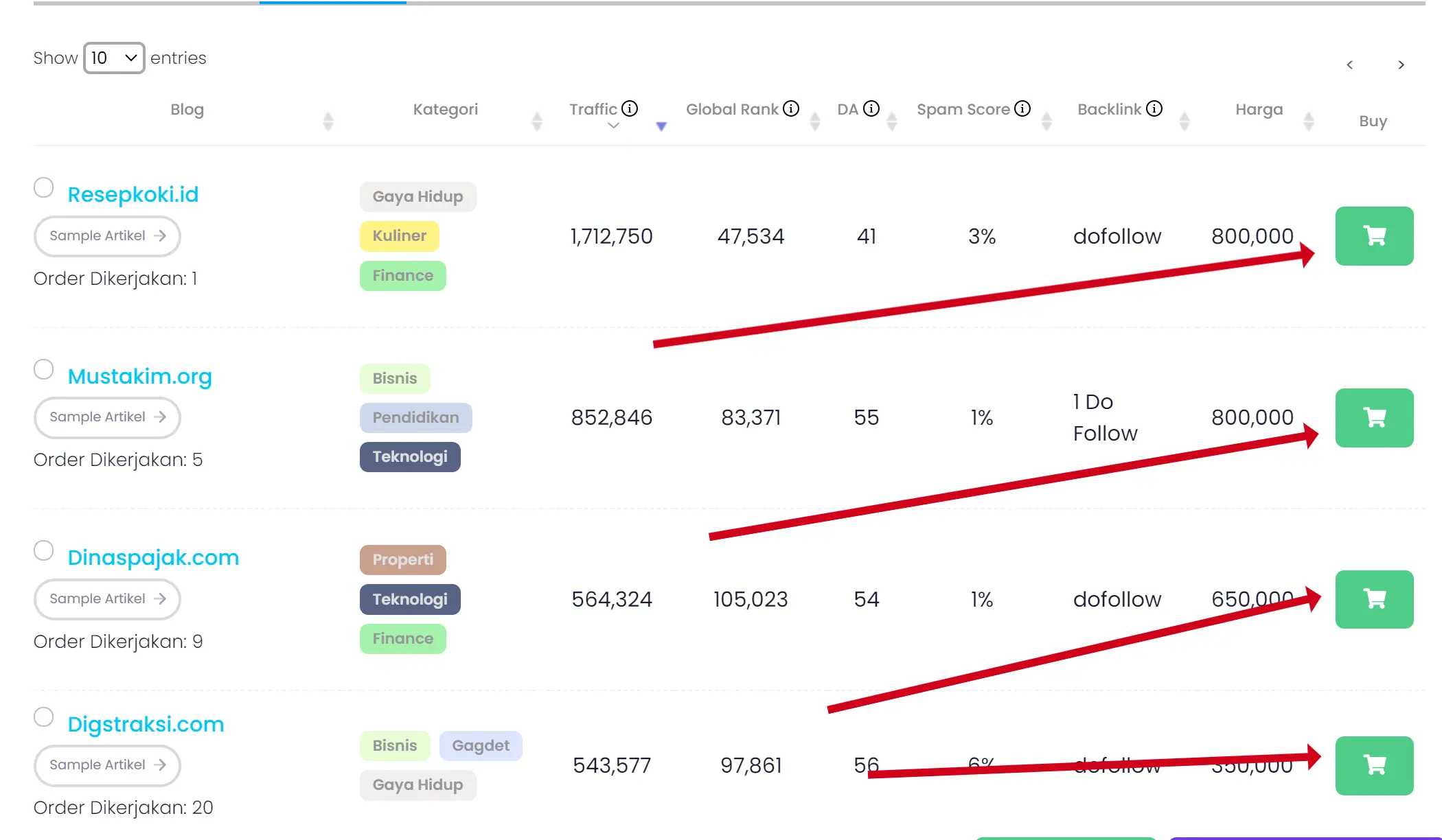
Task: Click Teknologi tag on Dinaspajak.com
Action: pyautogui.click(x=410, y=600)
